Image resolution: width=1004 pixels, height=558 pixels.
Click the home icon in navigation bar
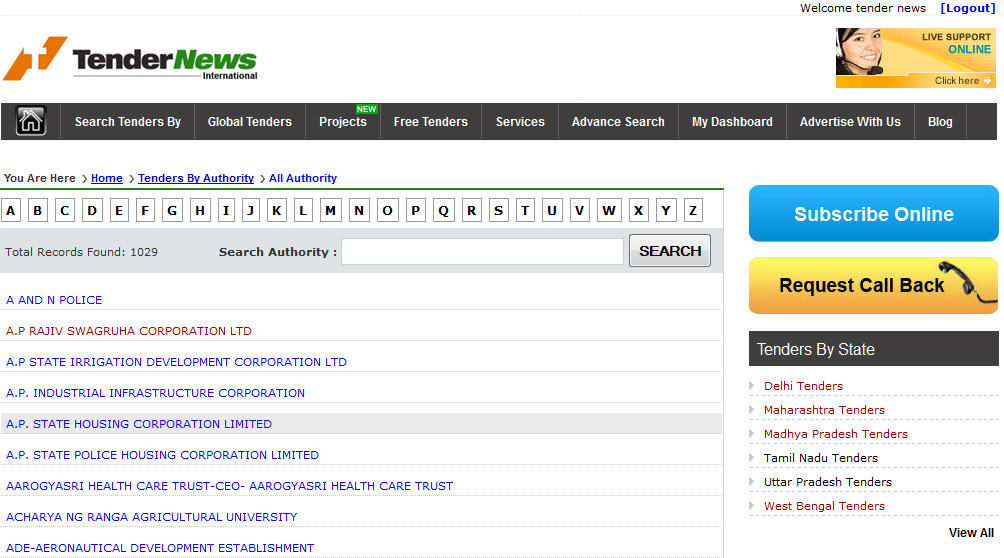[x=31, y=120]
